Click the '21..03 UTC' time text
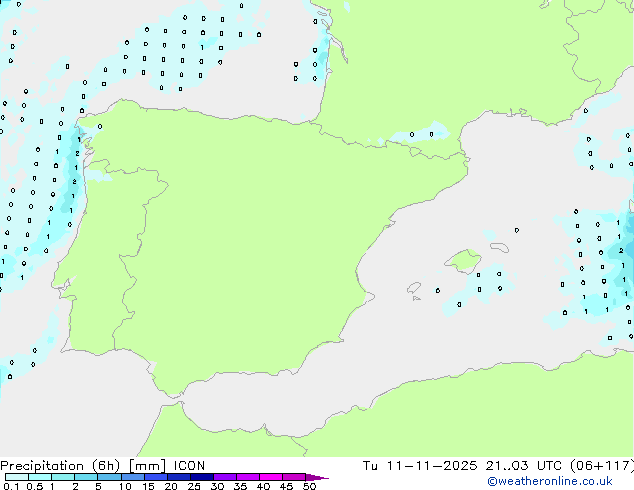This screenshot has height=490, width=634. [524, 466]
